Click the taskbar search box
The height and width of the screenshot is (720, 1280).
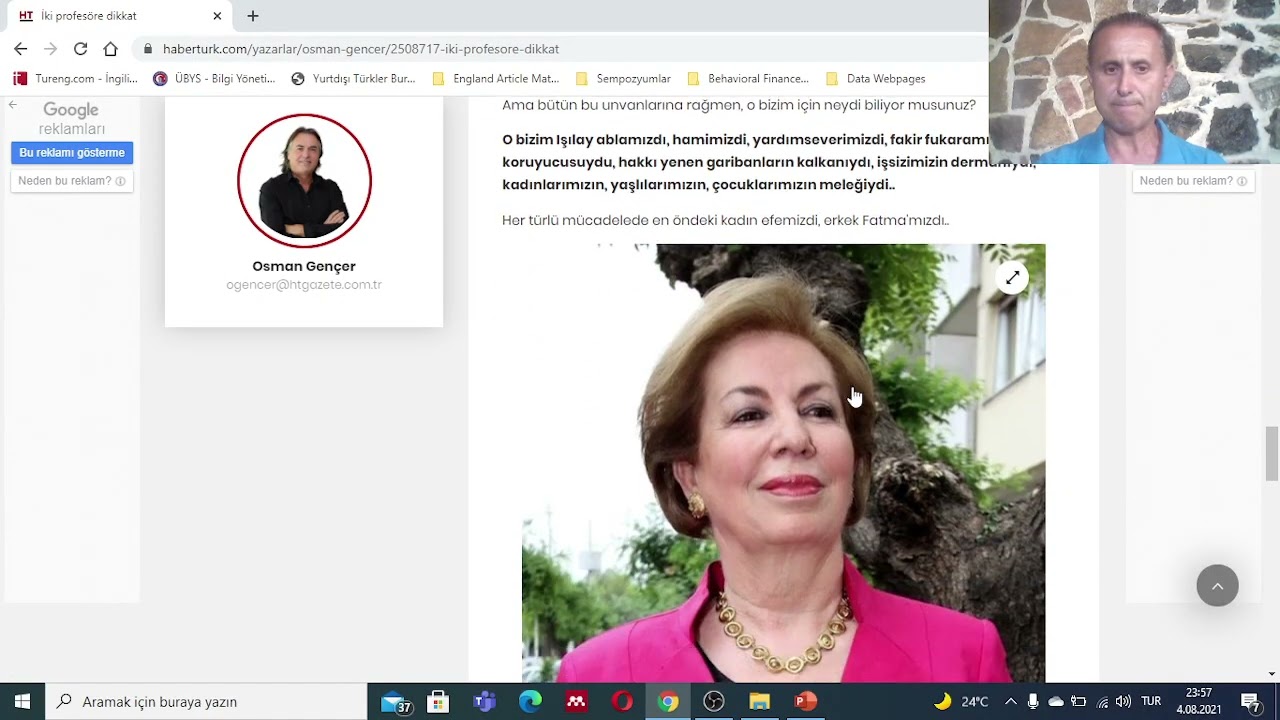tap(206, 702)
